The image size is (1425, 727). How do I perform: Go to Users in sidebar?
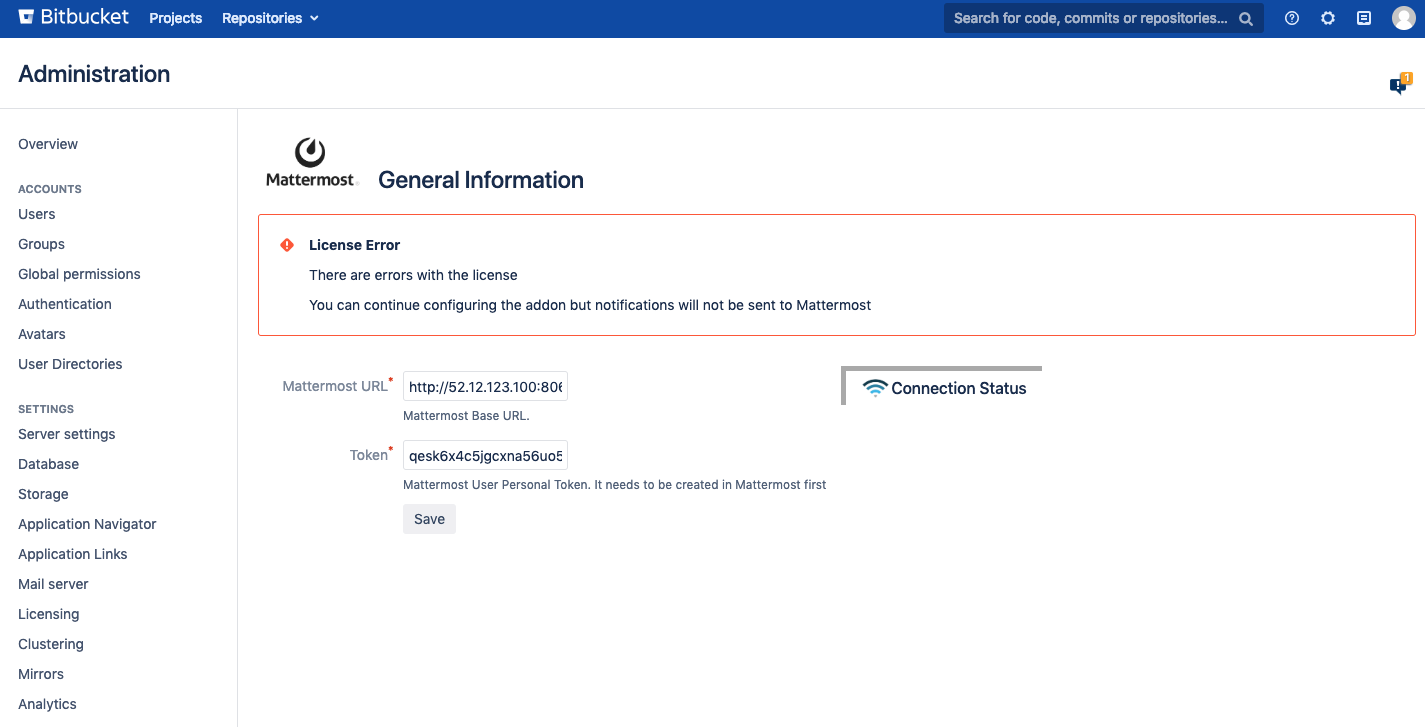[37, 214]
